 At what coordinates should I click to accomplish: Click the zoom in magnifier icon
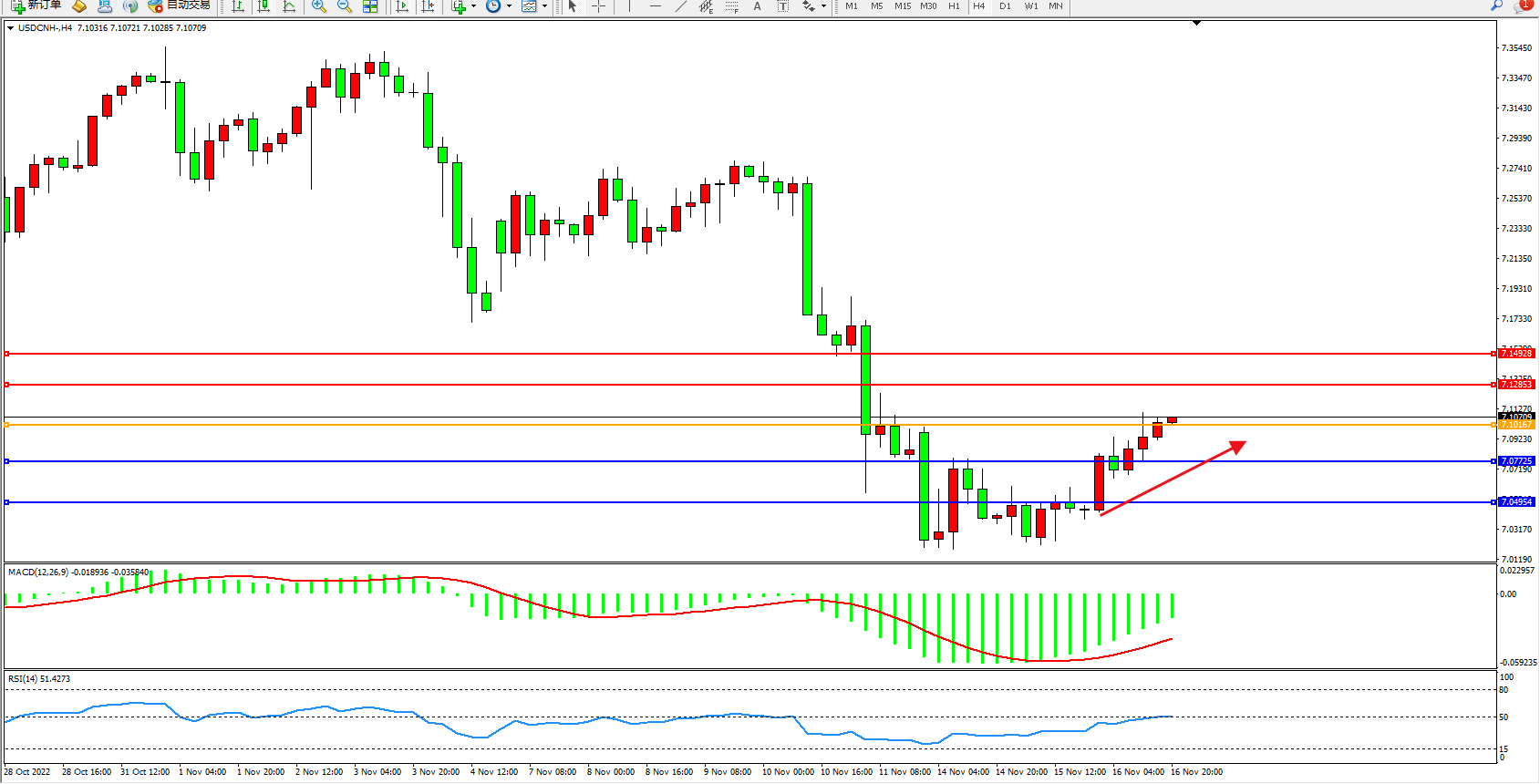319,6
